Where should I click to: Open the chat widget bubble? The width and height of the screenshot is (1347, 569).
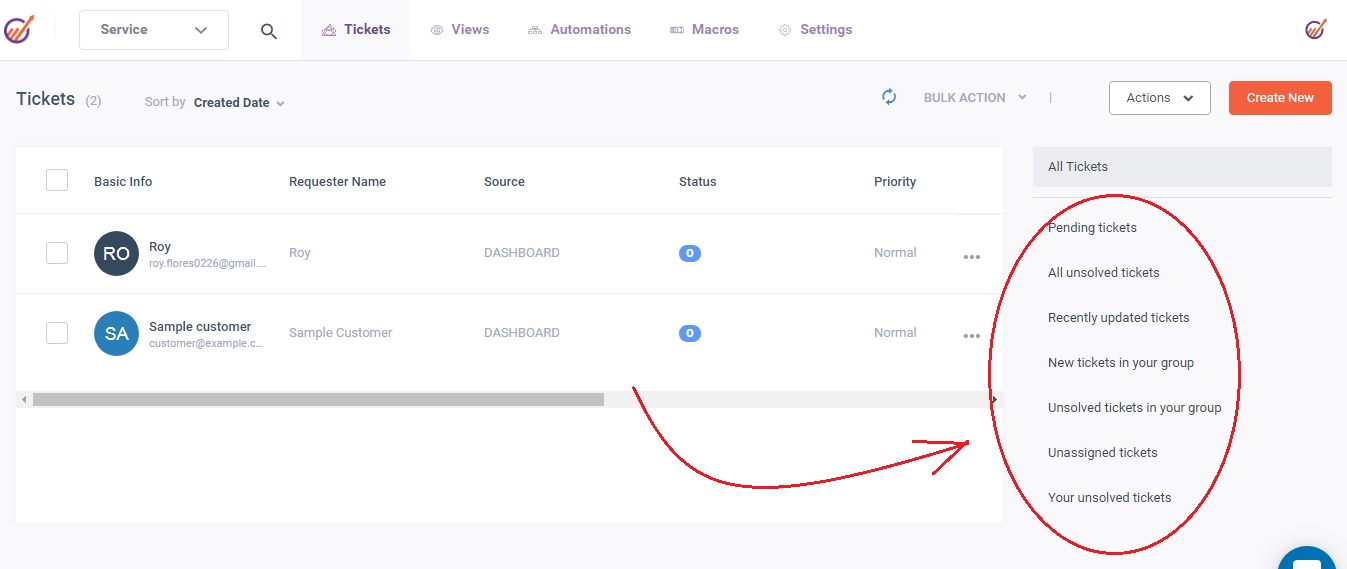tap(1308, 556)
